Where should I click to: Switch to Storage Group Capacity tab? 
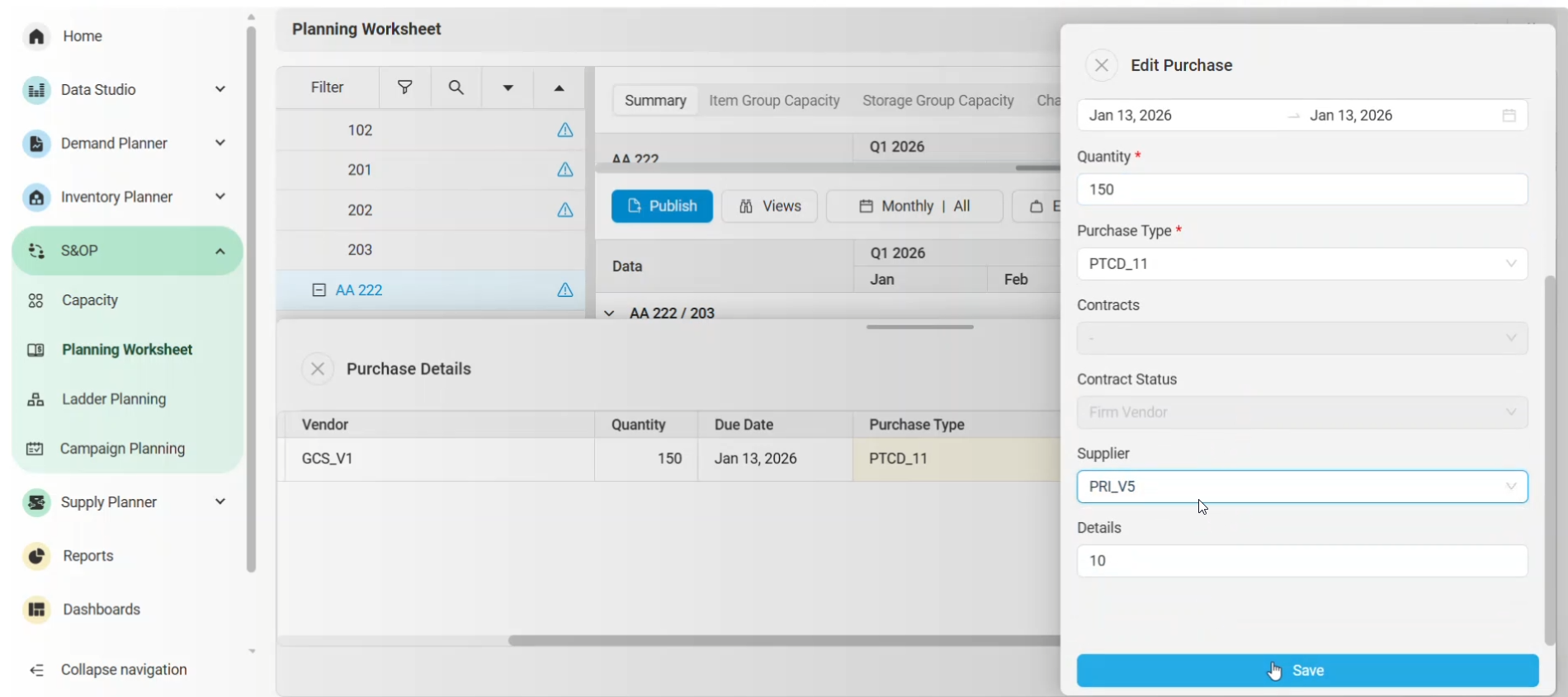(937, 101)
